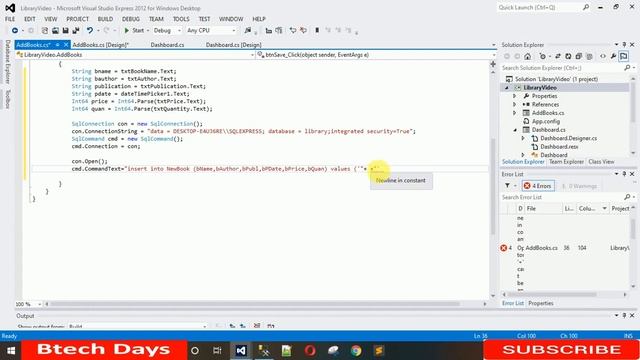640x360 pixels.
Task: Click the Undo toolbar icon
Action: [89, 31]
